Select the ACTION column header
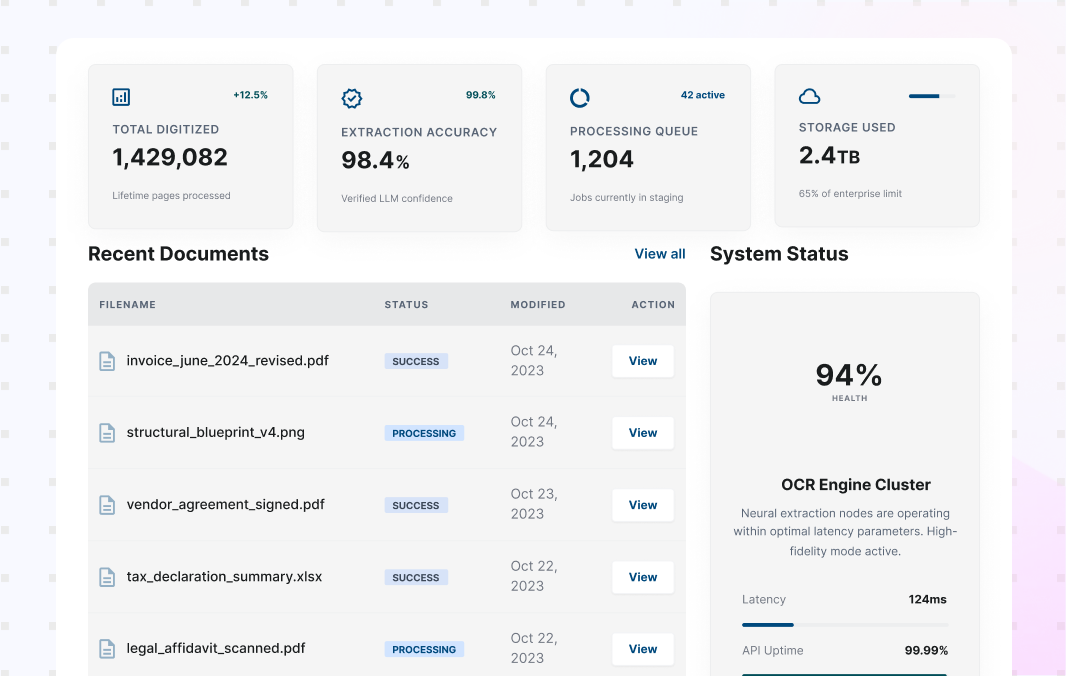1066x676 pixels. [653, 305]
